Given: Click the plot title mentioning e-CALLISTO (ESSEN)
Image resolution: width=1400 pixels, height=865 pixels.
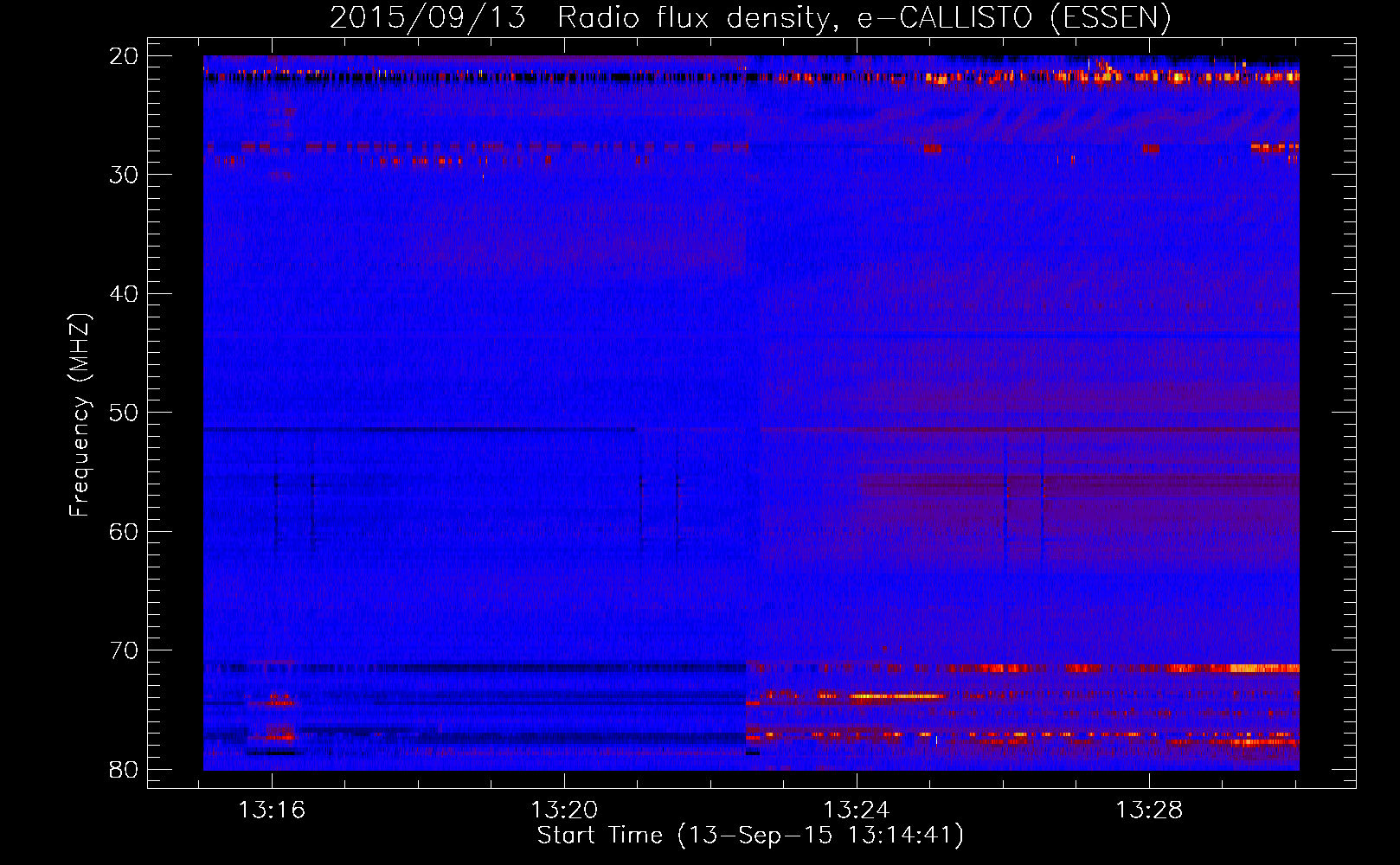Looking at the screenshot, I should coord(750,18).
